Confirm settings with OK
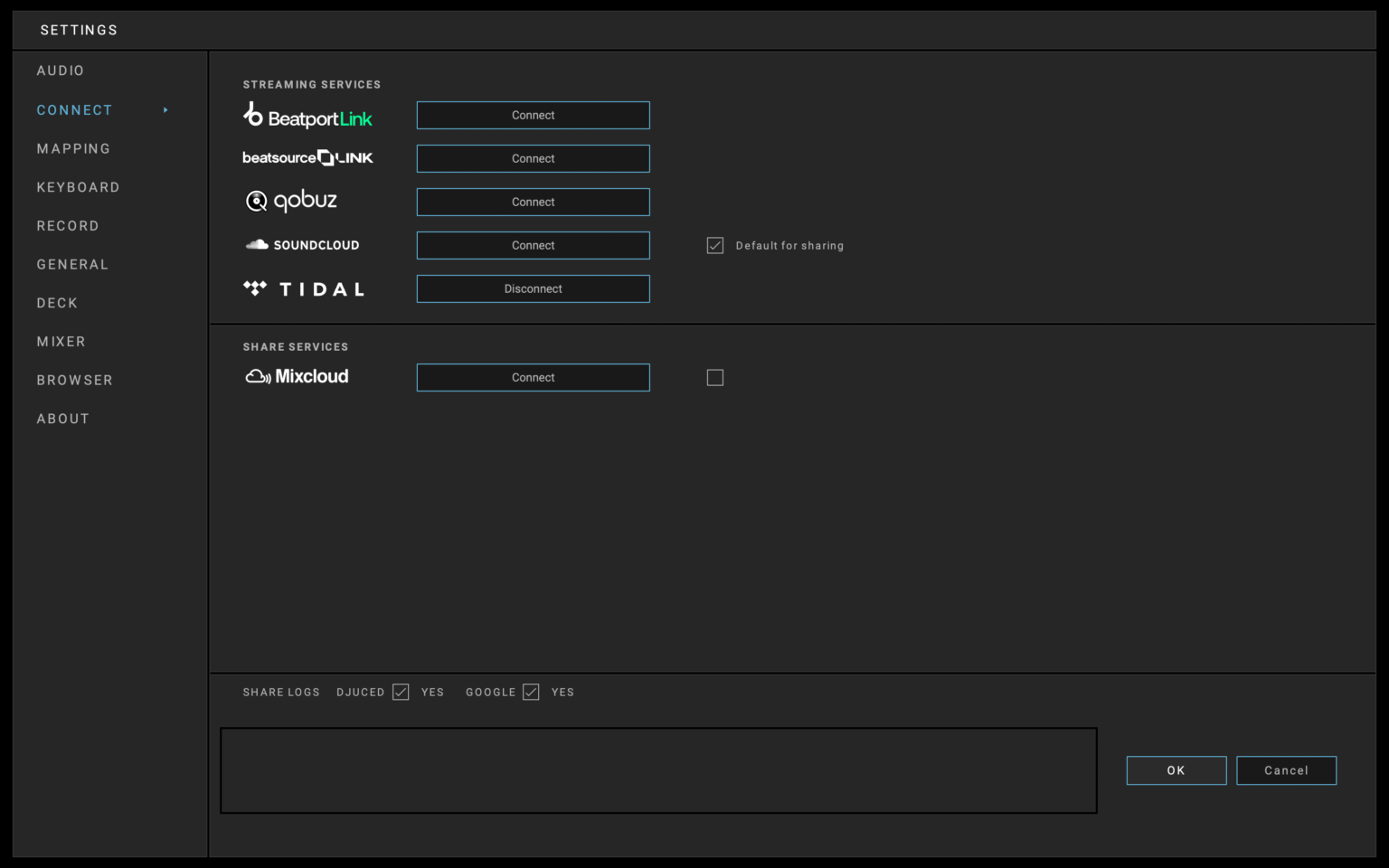Image resolution: width=1389 pixels, height=868 pixels. [1176, 770]
